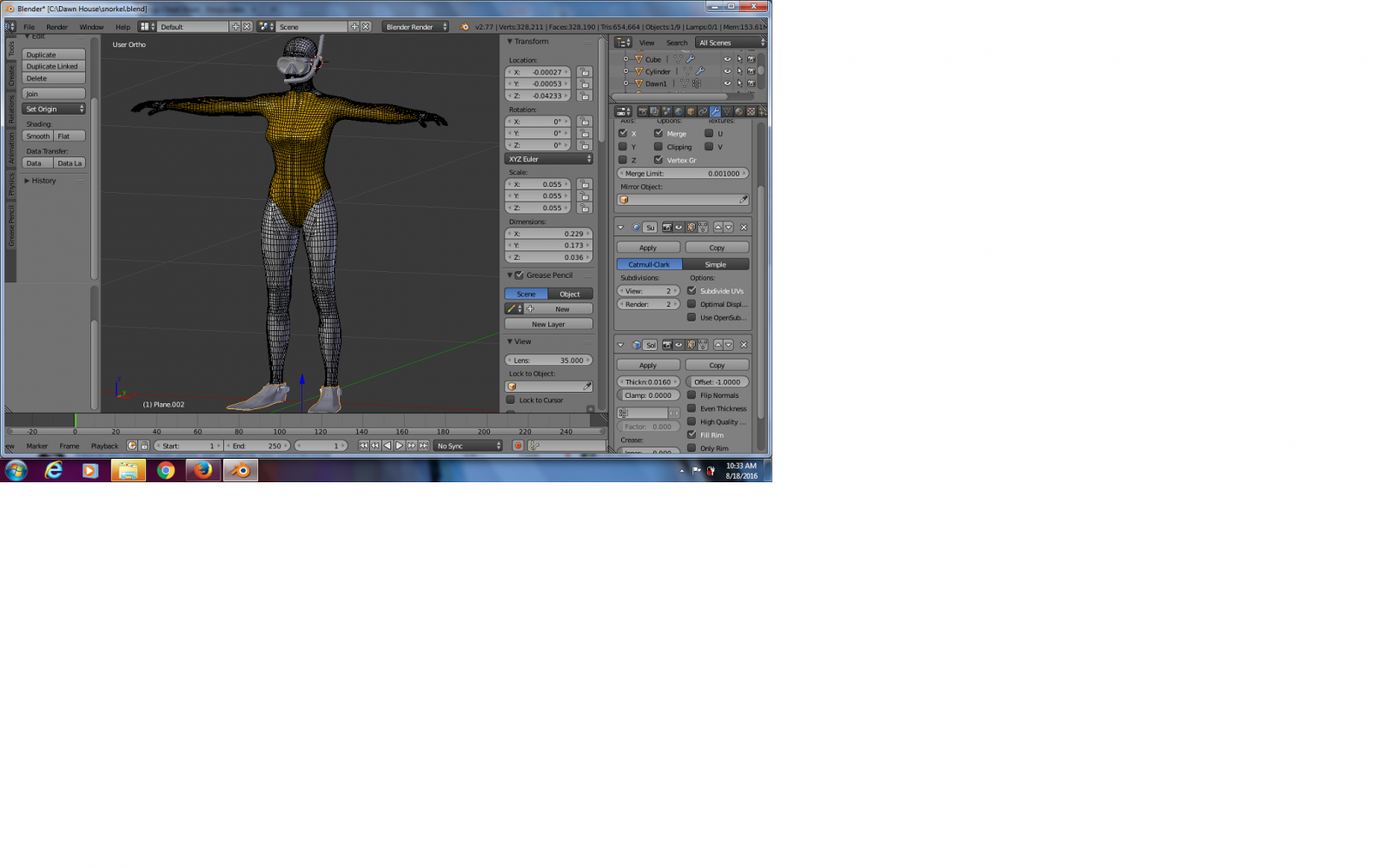Open the Scene tab in Properties
Viewport: 1390px width, 868px height.
(x=666, y=111)
